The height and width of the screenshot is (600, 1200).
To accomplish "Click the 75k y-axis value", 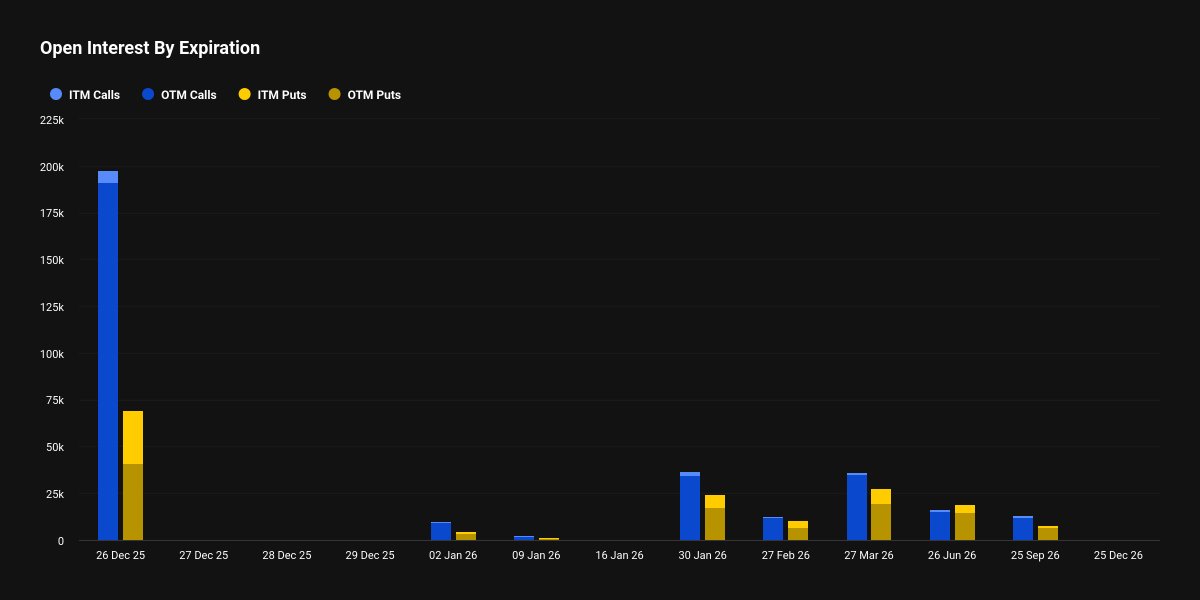I will (55, 400).
